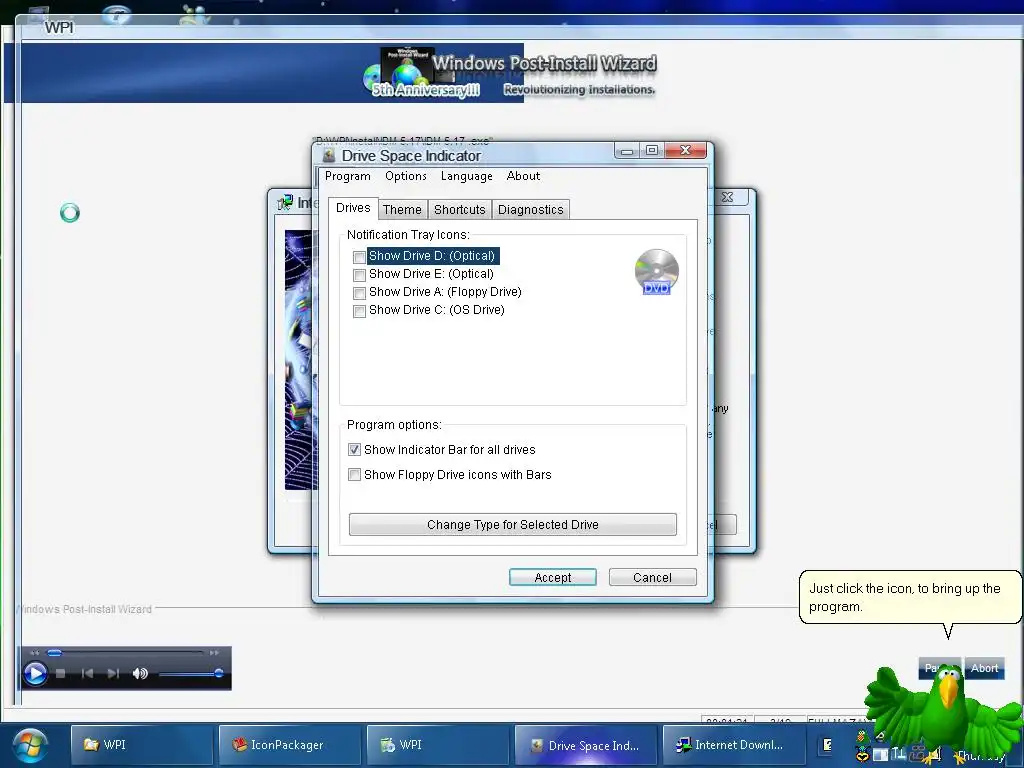The height and width of the screenshot is (768, 1024).
Task: Switch to IconPackager in the taskbar
Action: pyautogui.click(x=290, y=745)
